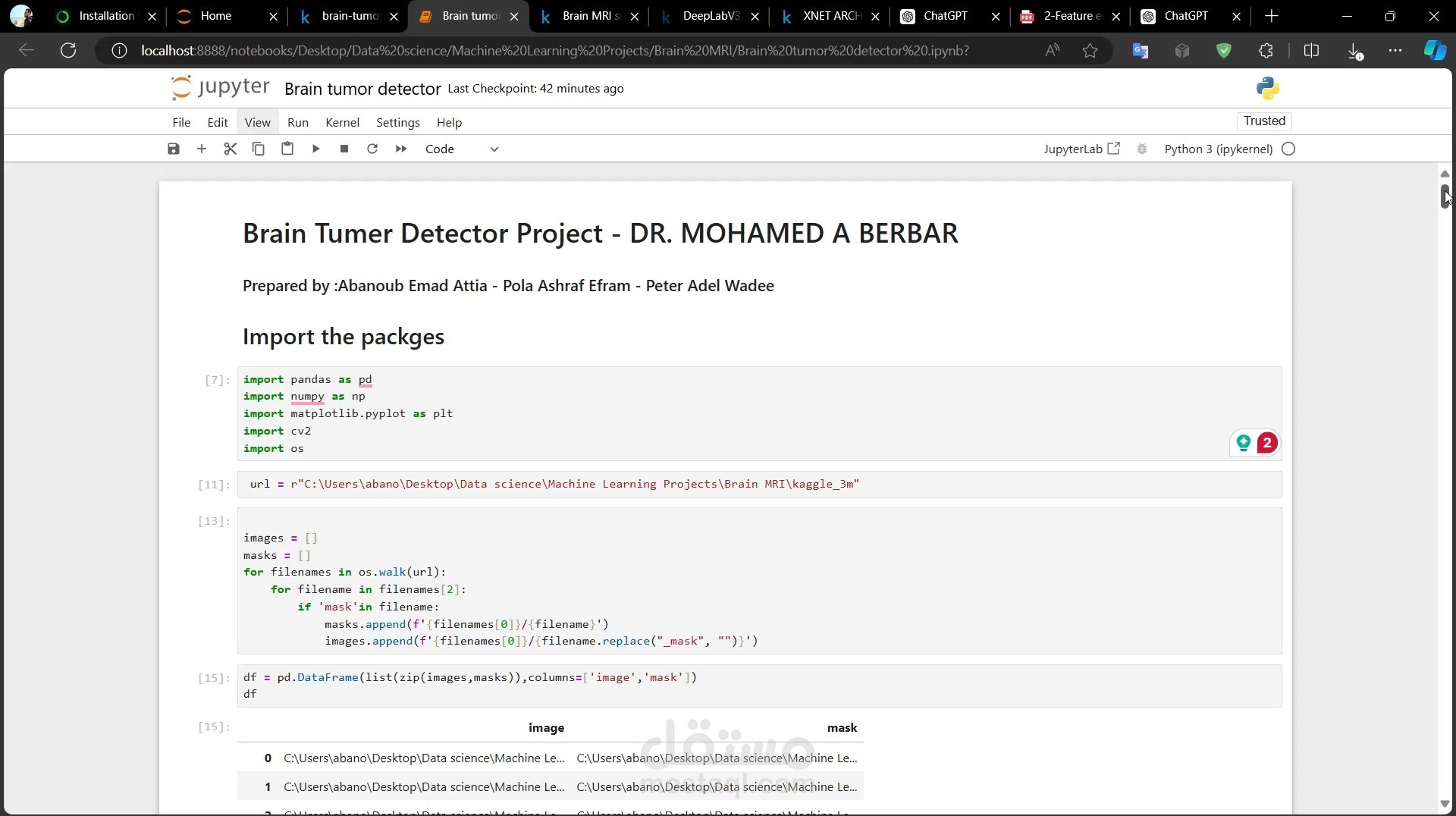
Task: Click the debugger bug icon
Action: (1142, 149)
